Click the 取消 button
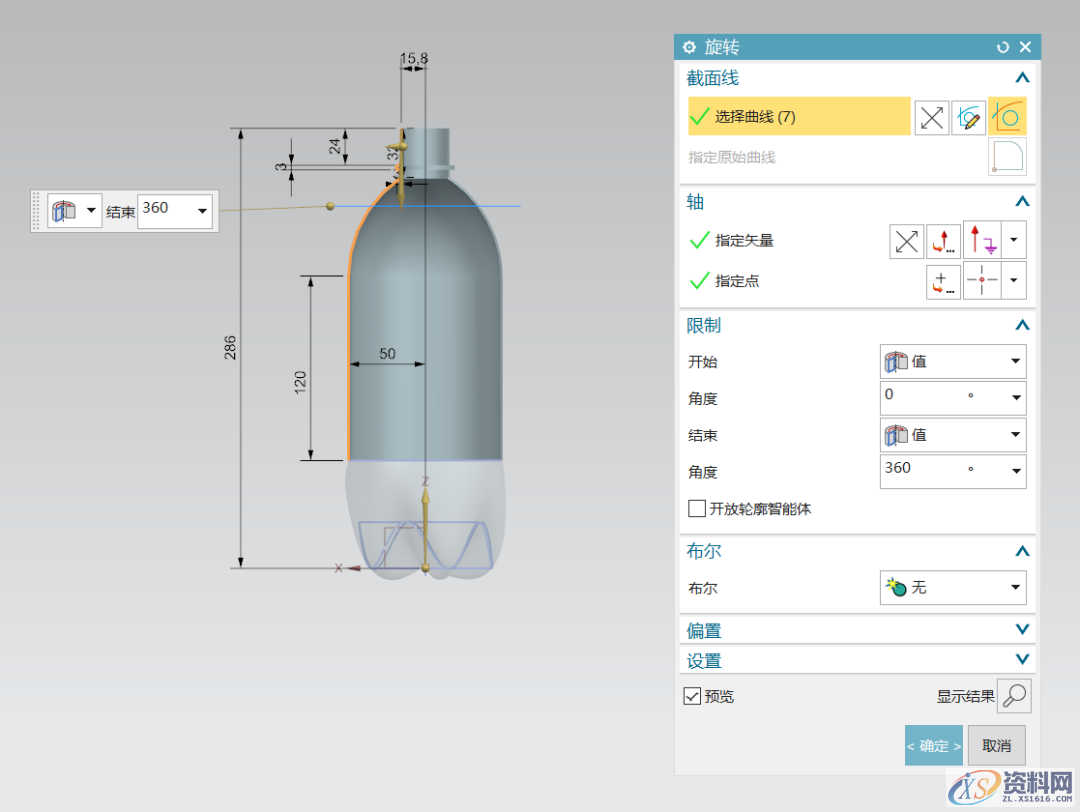Screen dimensions: 1080x812 click(996, 745)
